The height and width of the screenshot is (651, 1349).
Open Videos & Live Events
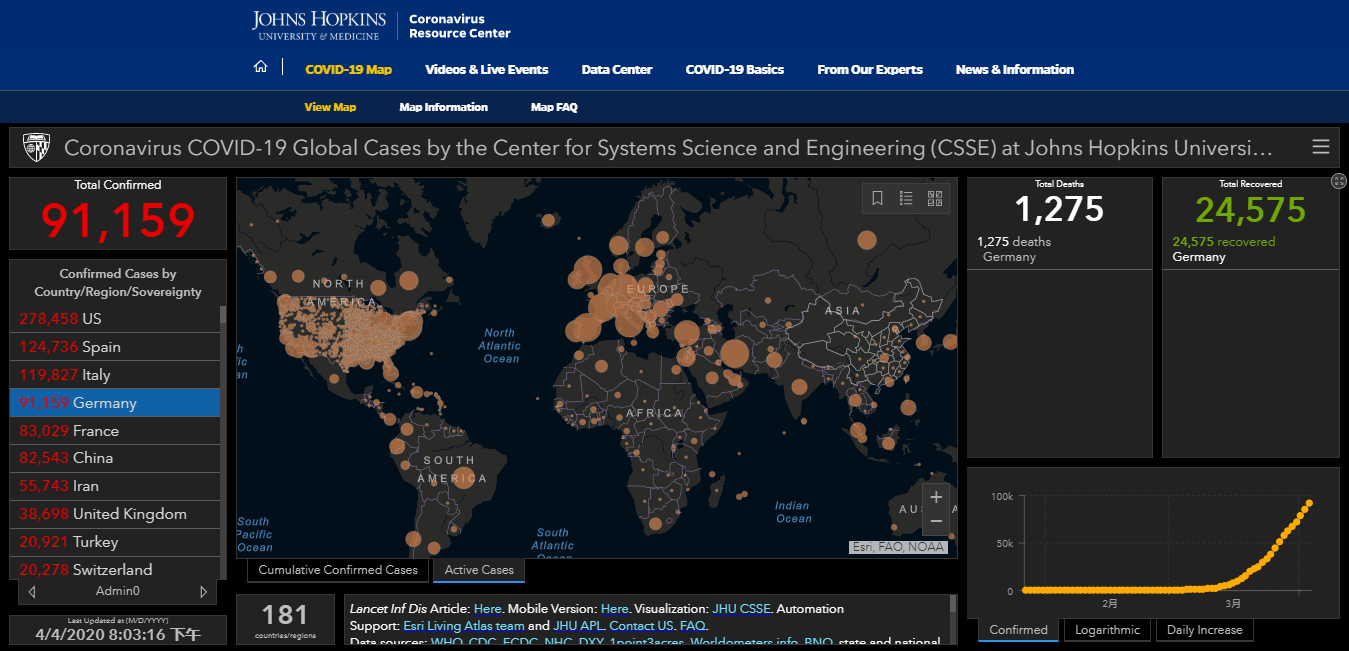click(487, 70)
